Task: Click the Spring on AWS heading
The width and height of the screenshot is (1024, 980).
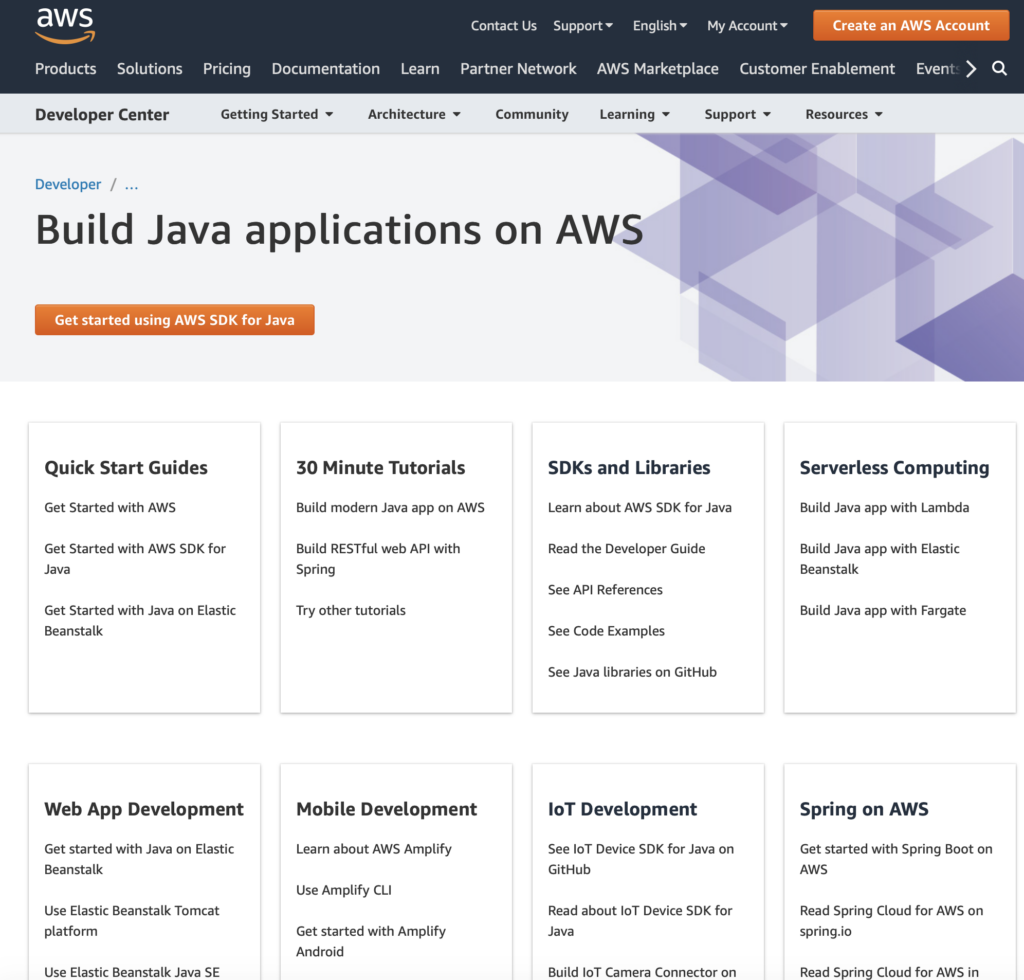Action: tap(863, 809)
